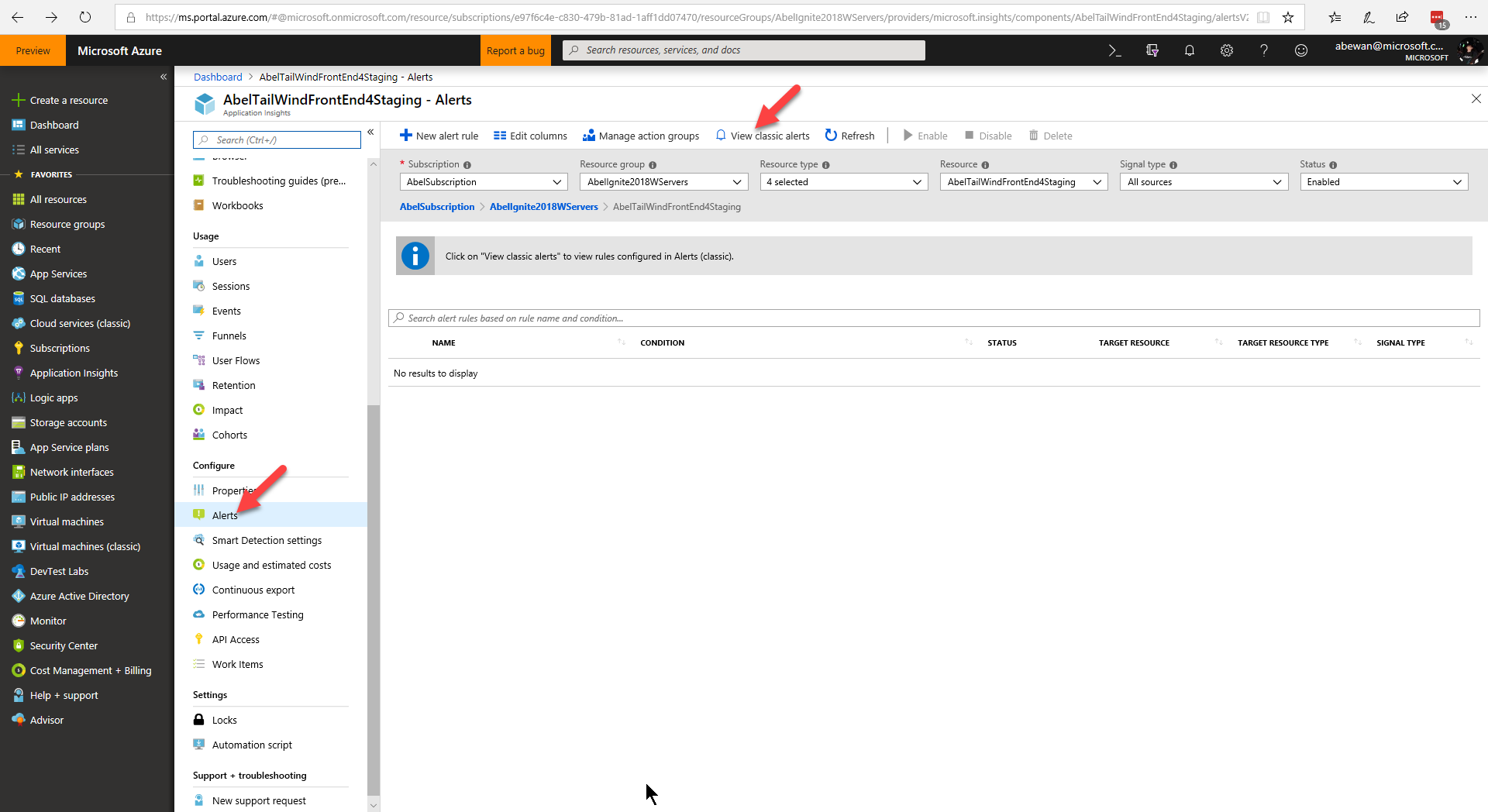Open the Resource group dropdown

point(664,182)
